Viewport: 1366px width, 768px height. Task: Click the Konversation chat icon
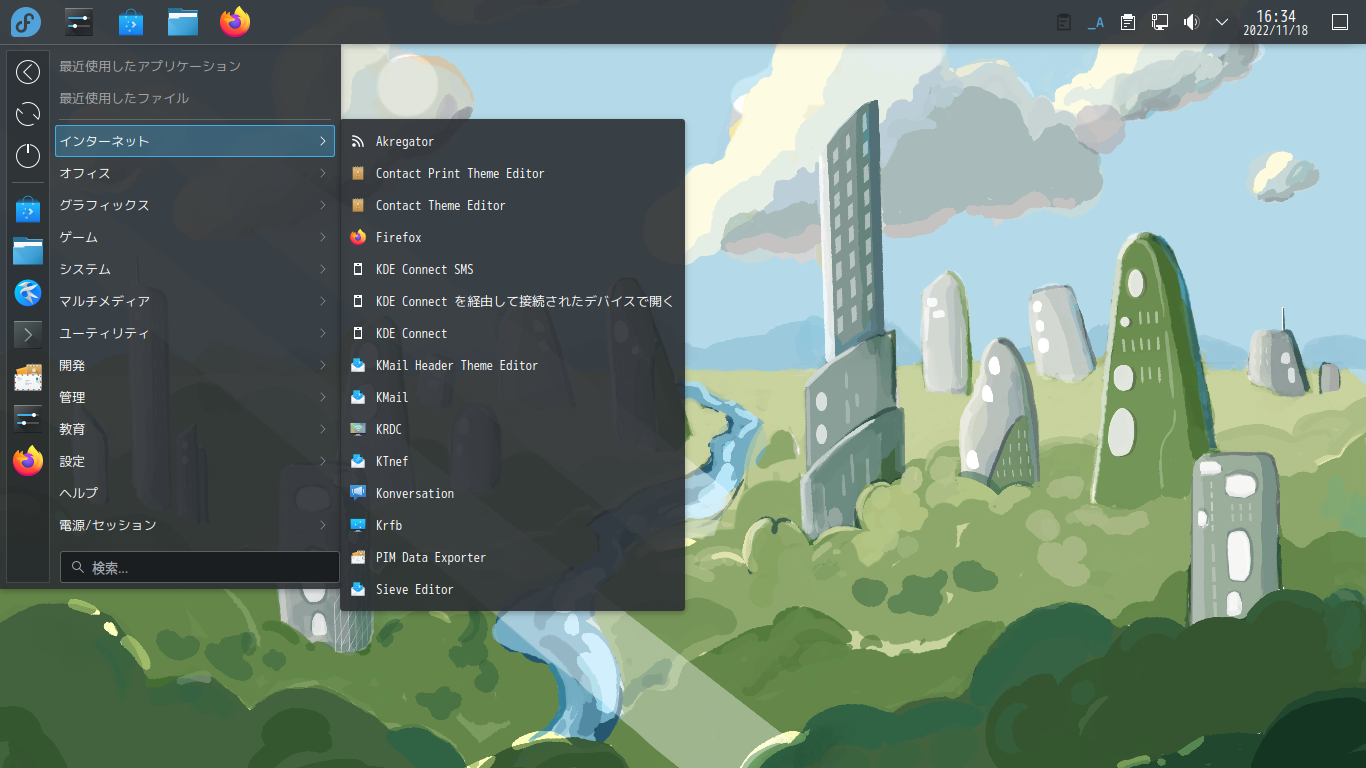pos(358,494)
